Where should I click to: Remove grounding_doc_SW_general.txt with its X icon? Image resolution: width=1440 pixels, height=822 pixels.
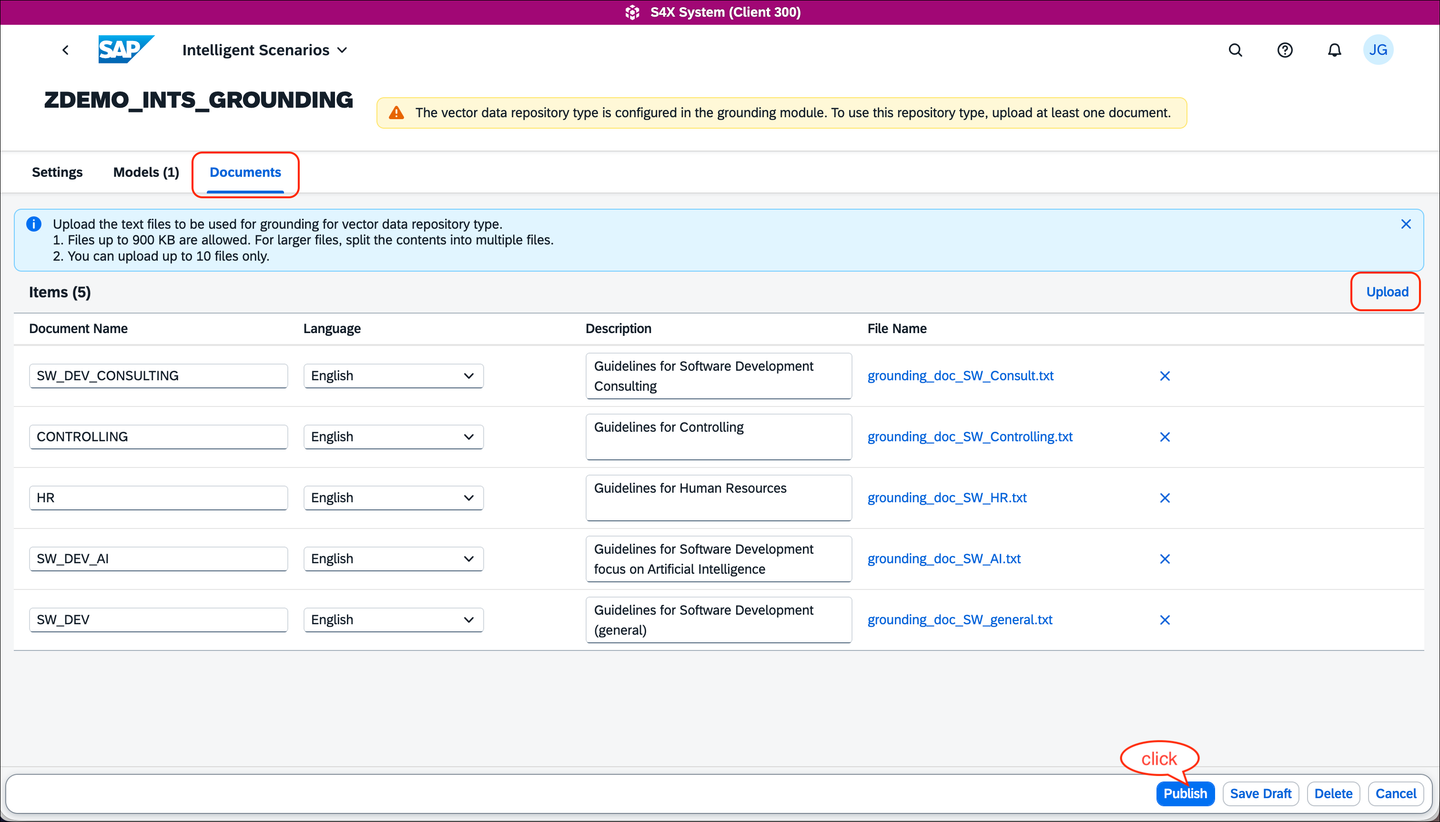pyautogui.click(x=1164, y=620)
